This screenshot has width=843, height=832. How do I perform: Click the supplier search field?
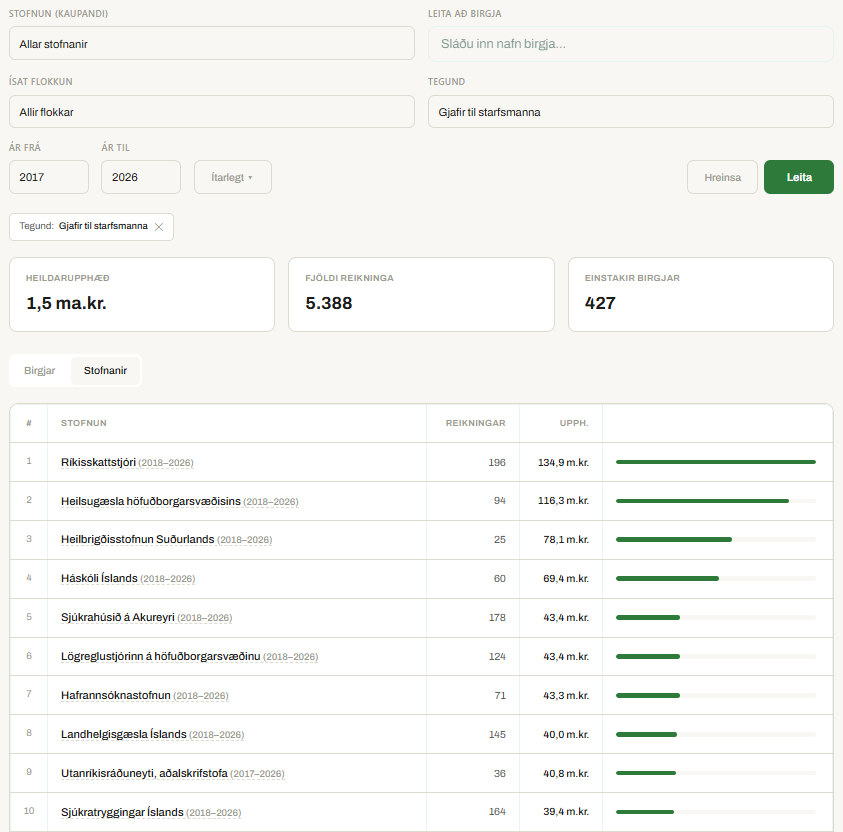pos(631,44)
